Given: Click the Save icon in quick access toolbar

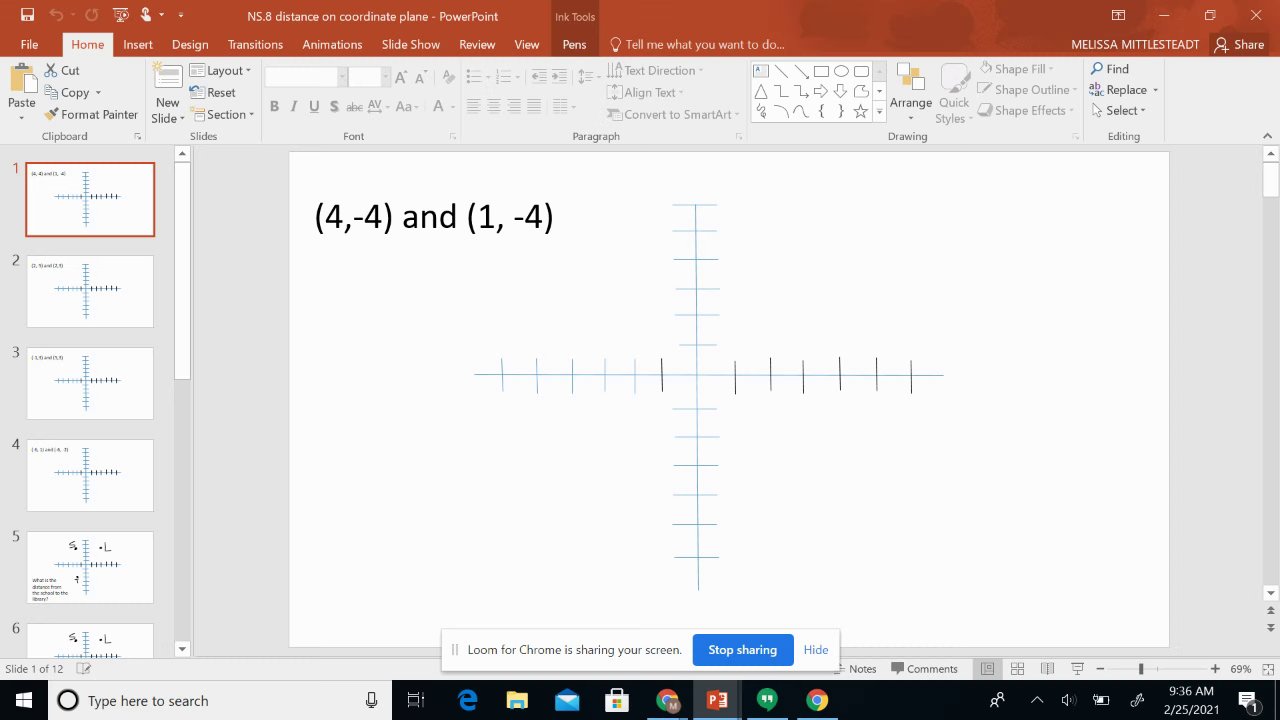Looking at the screenshot, I should [27, 15].
